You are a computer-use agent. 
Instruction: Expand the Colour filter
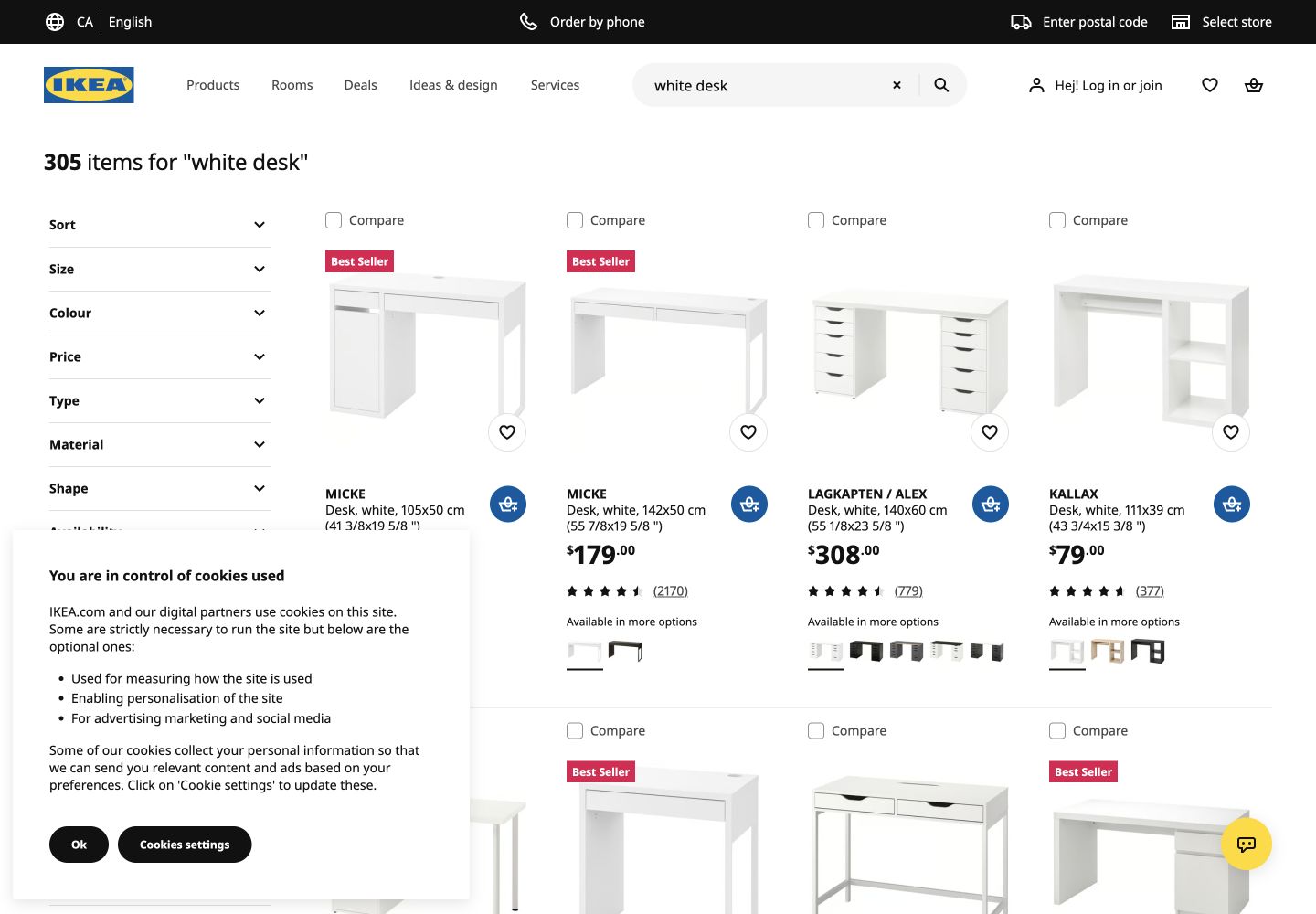pos(159,313)
